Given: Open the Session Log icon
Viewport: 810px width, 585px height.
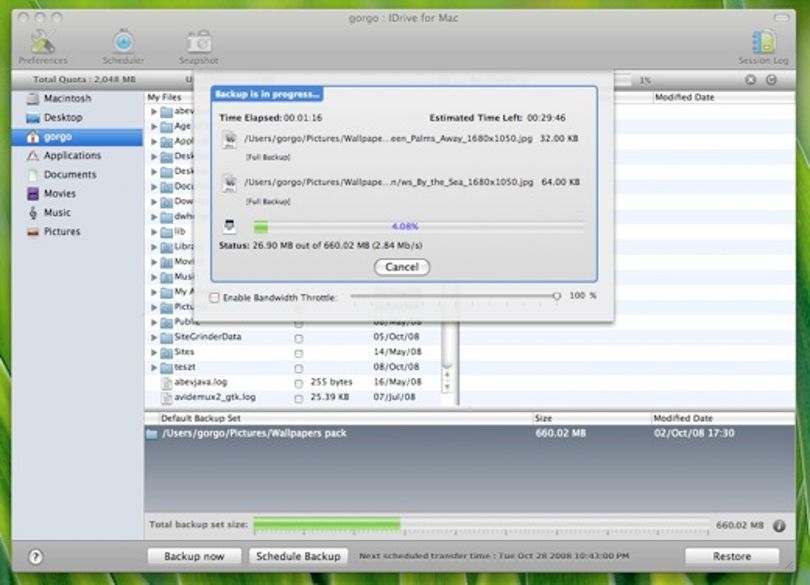Looking at the screenshot, I should click(764, 42).
